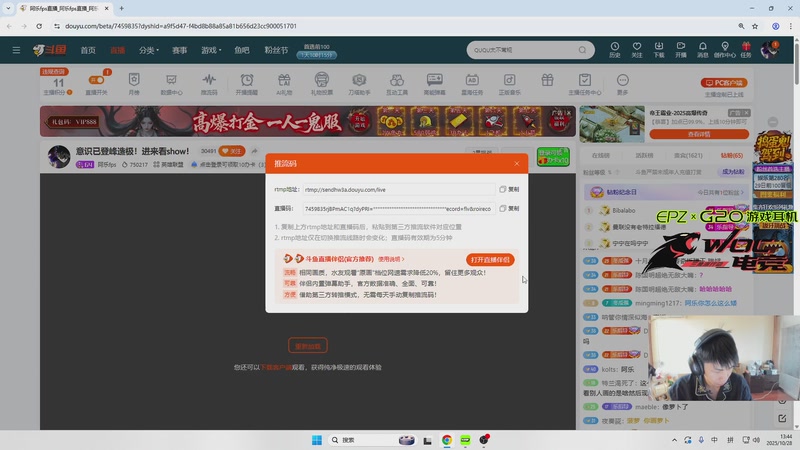
Task: Click the rtmp address field
Action: 398,189
